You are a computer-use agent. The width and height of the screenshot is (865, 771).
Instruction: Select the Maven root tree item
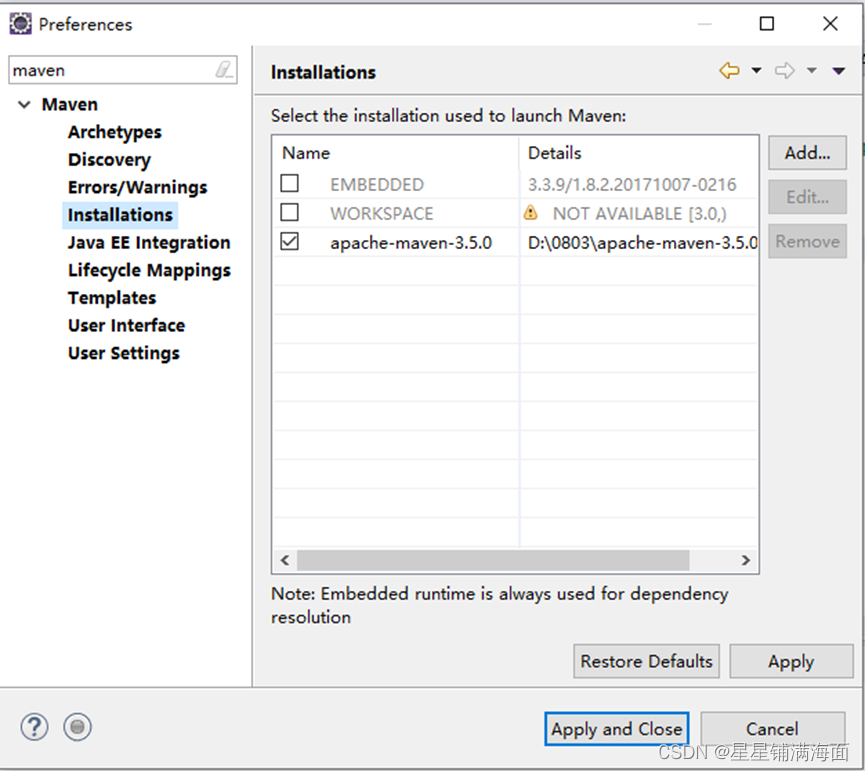pyautogui.click(x=70, y=104)
